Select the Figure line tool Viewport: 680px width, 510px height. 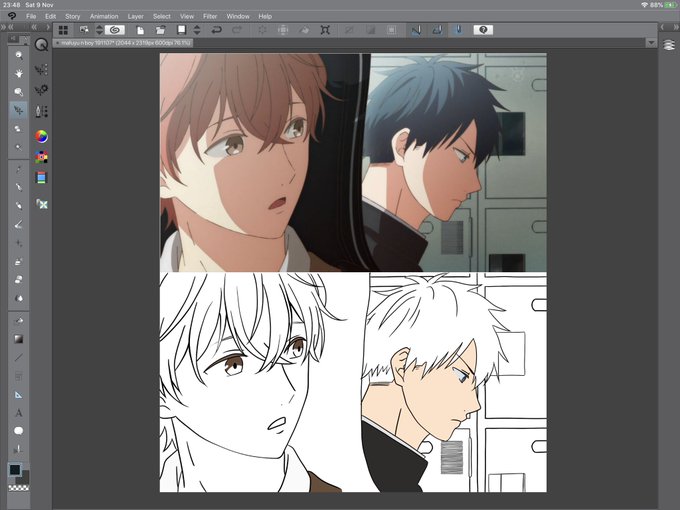[x=19, y=358]
